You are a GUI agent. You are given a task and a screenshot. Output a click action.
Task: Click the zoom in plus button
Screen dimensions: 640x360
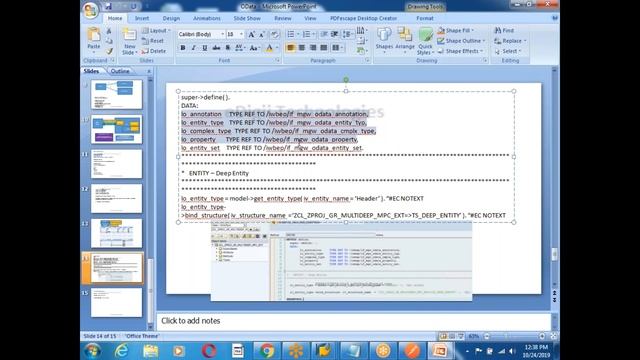tap(542, 336)
